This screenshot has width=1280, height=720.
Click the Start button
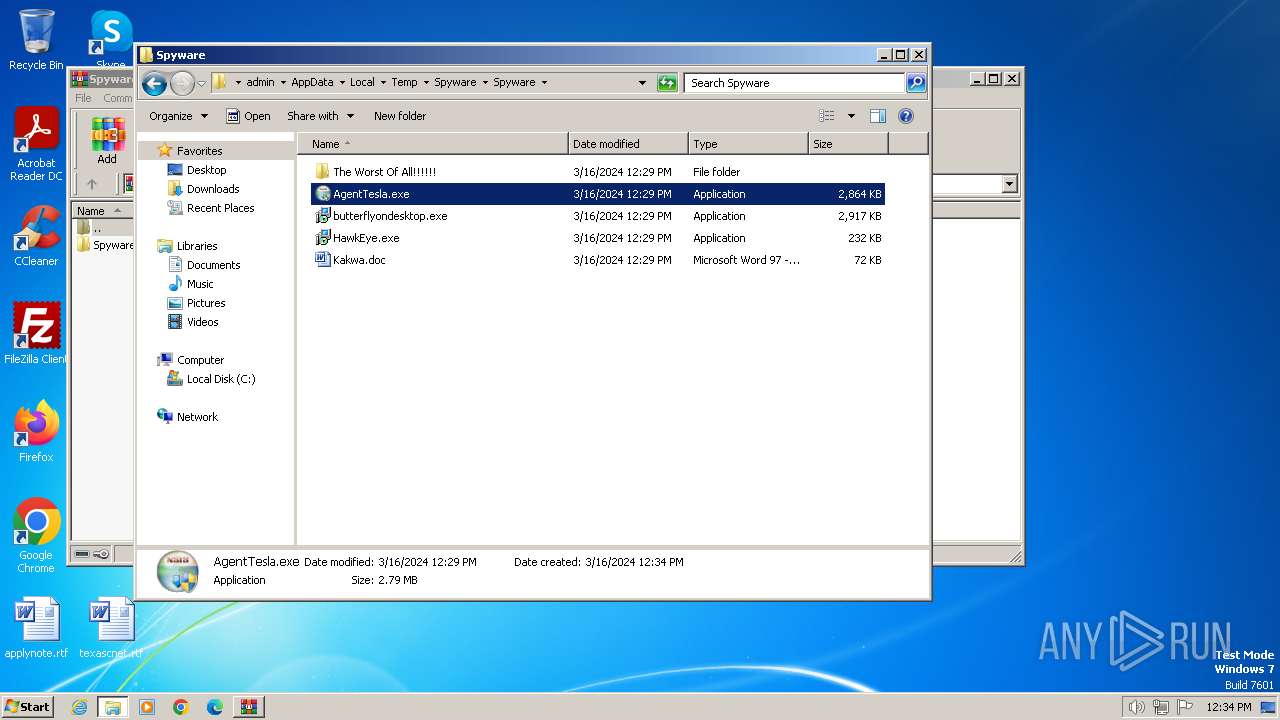(x=28, y=706)
